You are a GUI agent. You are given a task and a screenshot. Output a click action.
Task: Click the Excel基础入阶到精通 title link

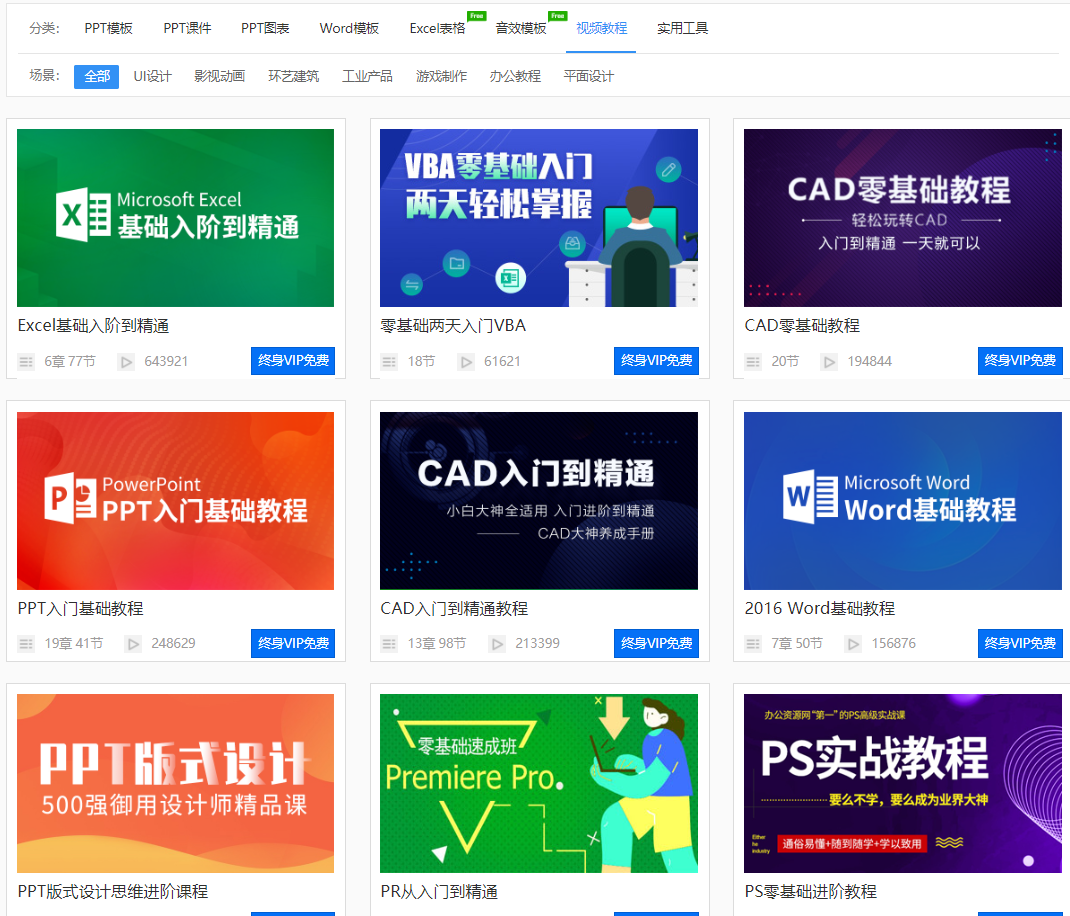[x=93, y=326]
